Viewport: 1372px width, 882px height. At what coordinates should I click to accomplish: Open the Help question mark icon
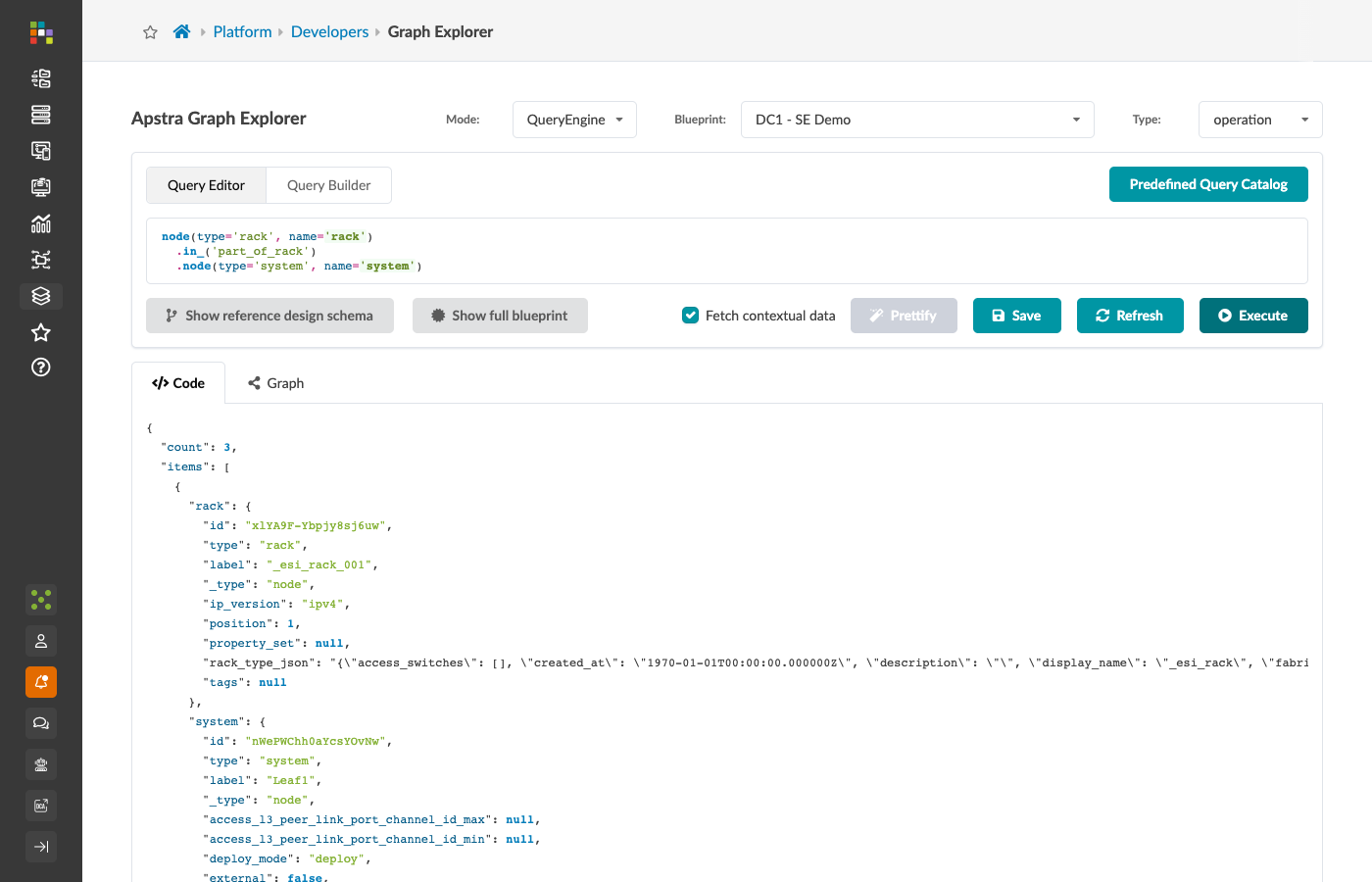point(41,367)
